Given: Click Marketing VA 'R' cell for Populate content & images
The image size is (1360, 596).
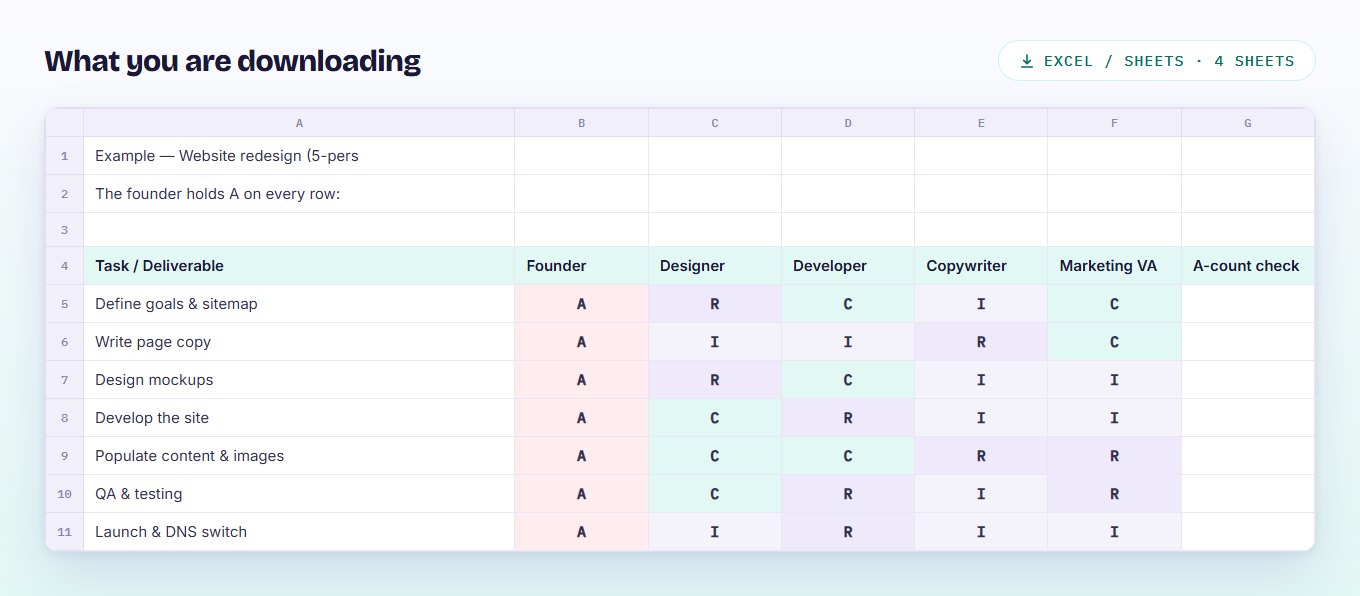Looking at the screenshot, I should (x=1115, y=456).
